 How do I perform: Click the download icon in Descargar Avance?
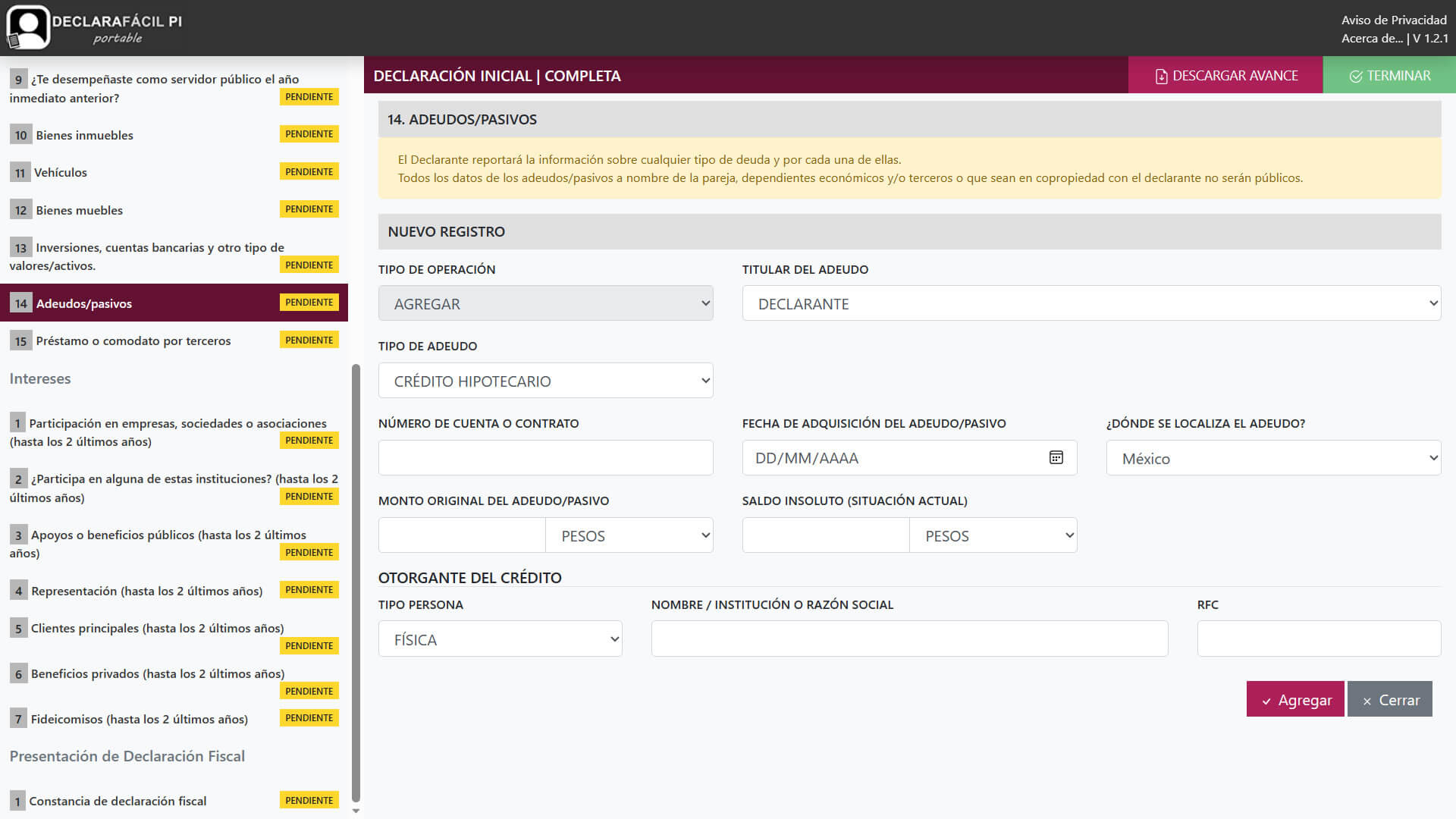coord(1161,76)
